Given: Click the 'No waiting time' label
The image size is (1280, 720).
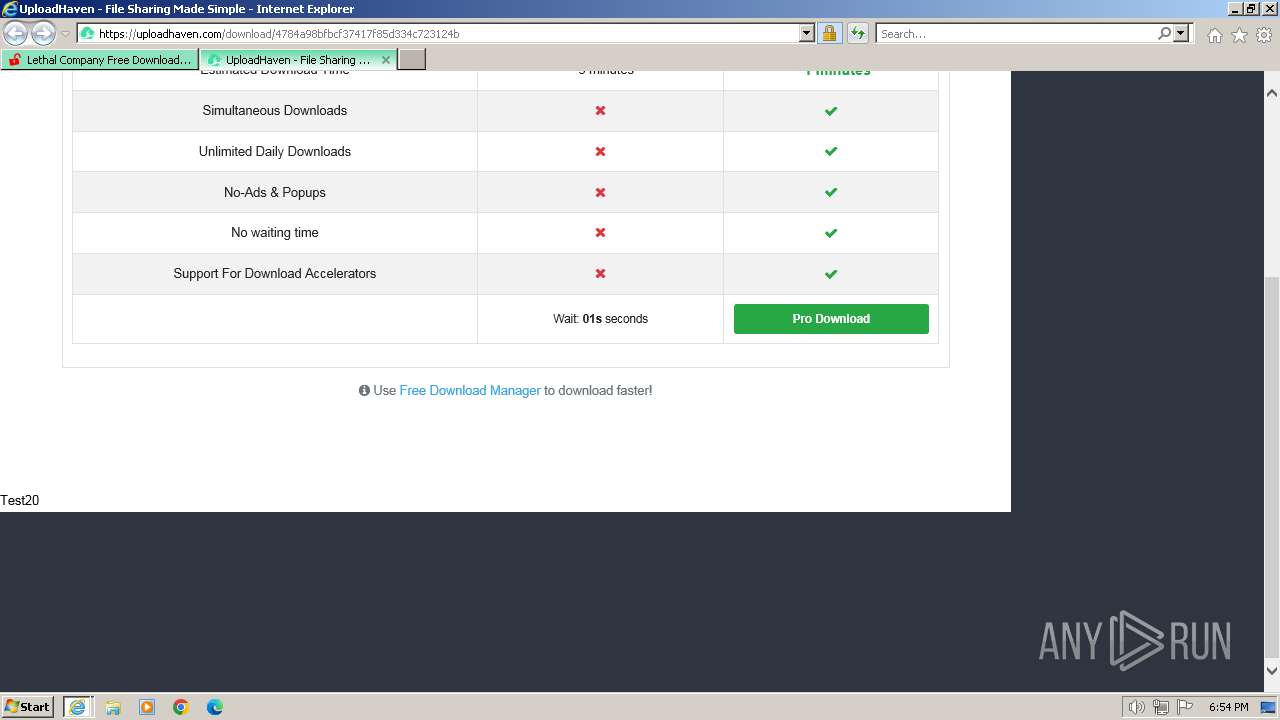Looking at the screenshot, I should (x=275, y=233).
